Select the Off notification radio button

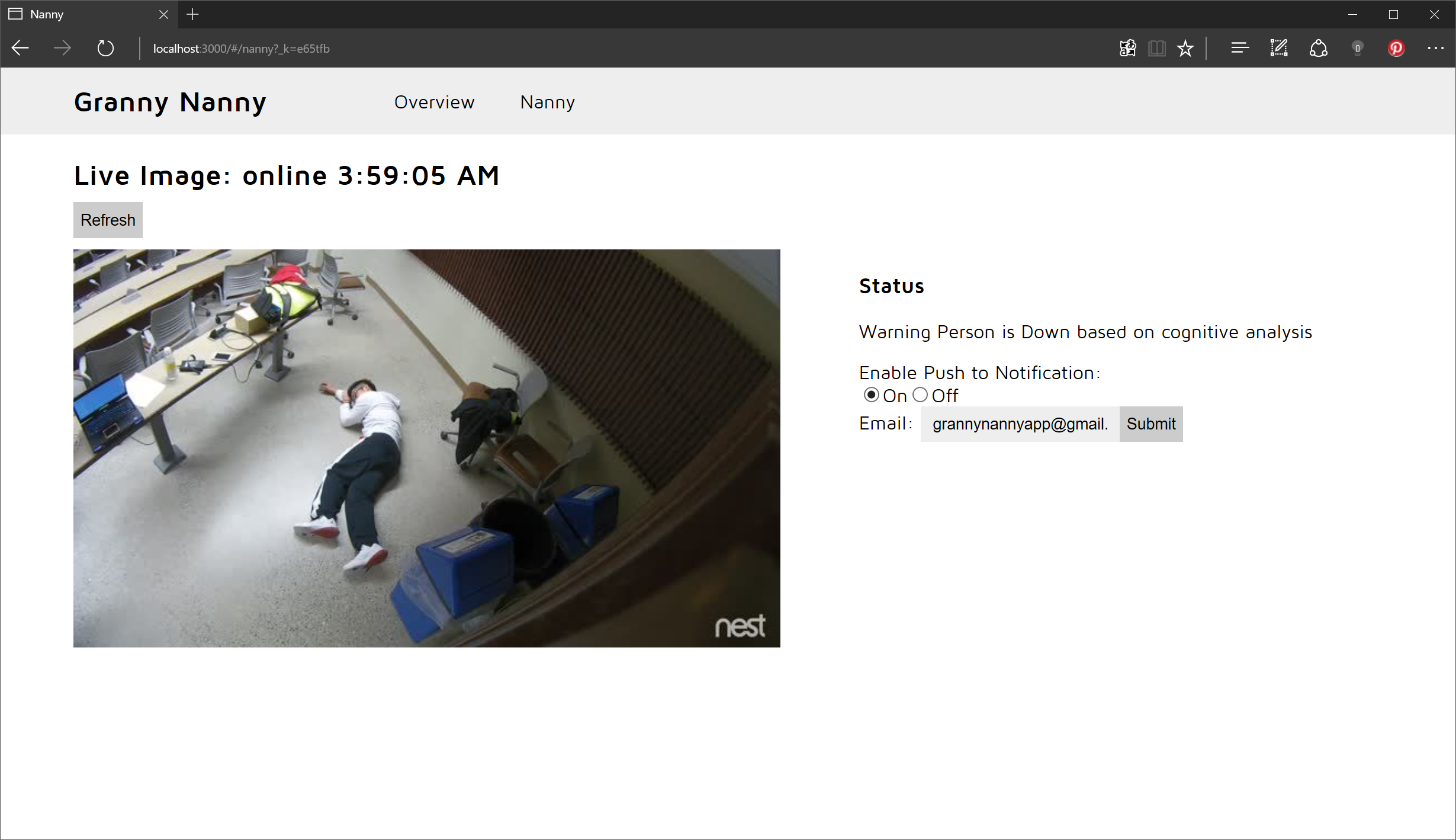tap(920, 395)
